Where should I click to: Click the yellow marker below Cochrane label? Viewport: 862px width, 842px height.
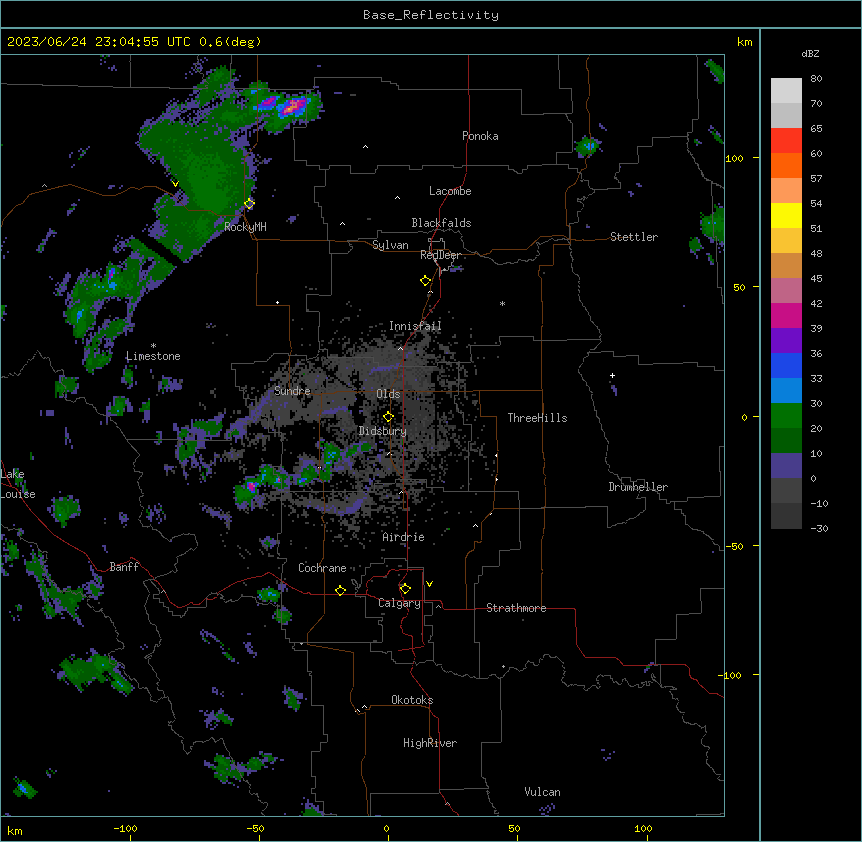point(340,590)
